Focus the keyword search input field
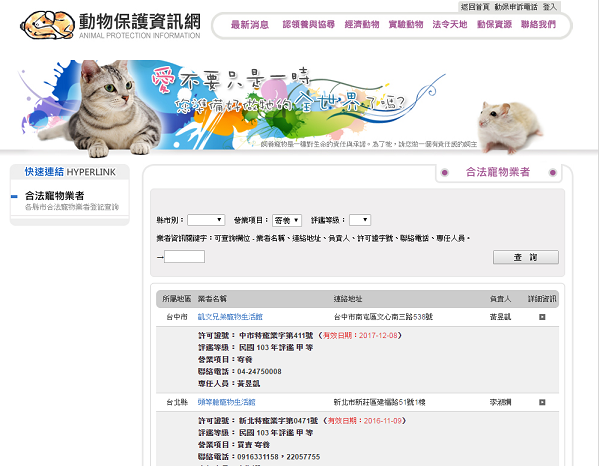The width and height of the screenshot is (600, 466). tap(184, 256)
